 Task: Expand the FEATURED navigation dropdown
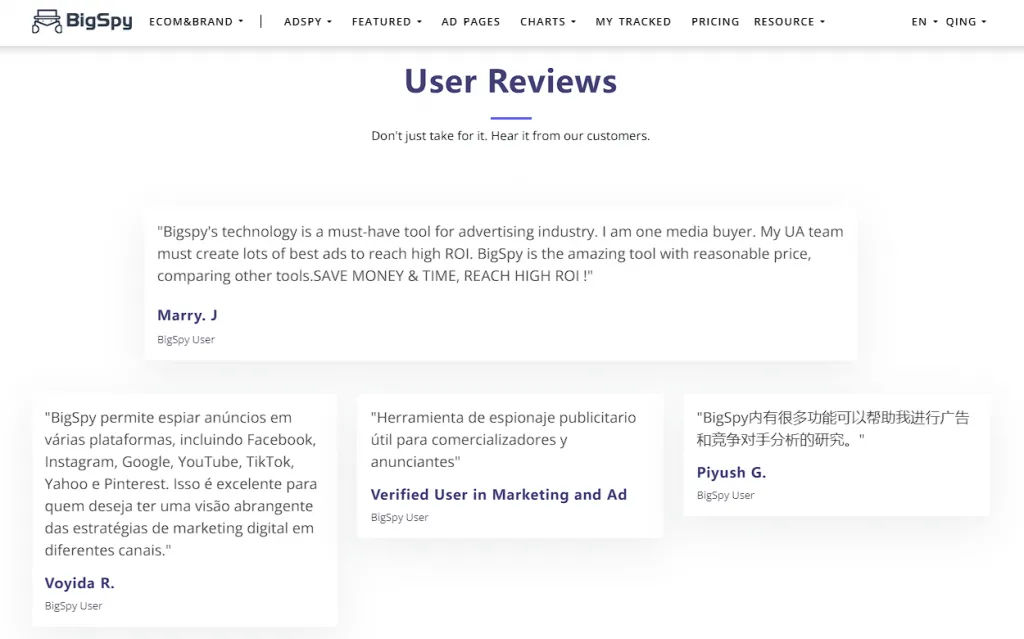click(386, 22)
